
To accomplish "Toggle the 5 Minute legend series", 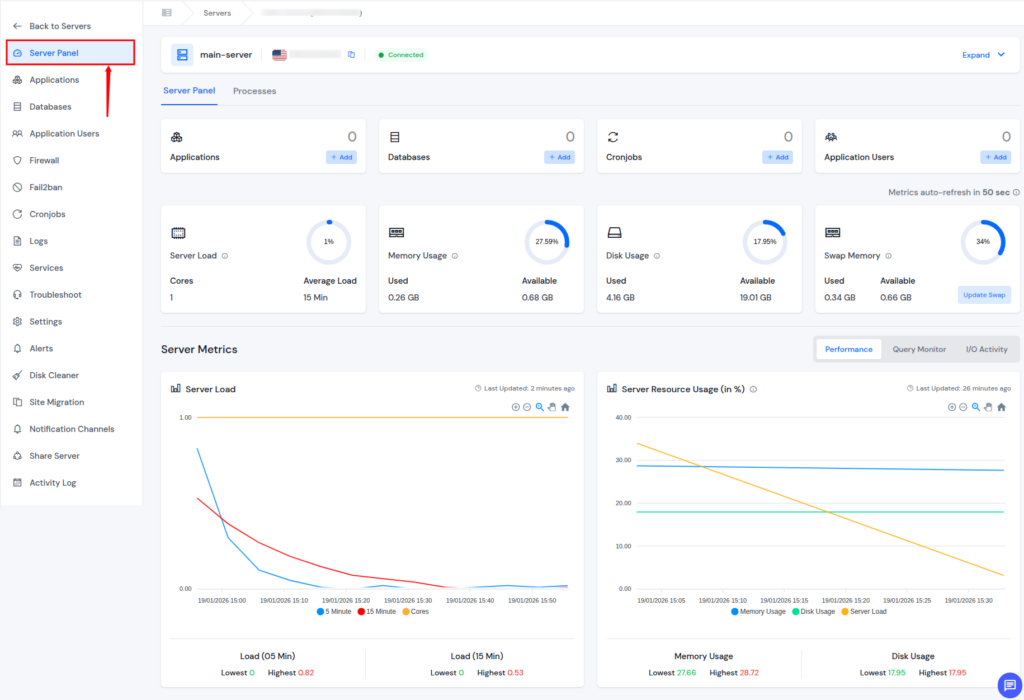I will tap(334, 611).
